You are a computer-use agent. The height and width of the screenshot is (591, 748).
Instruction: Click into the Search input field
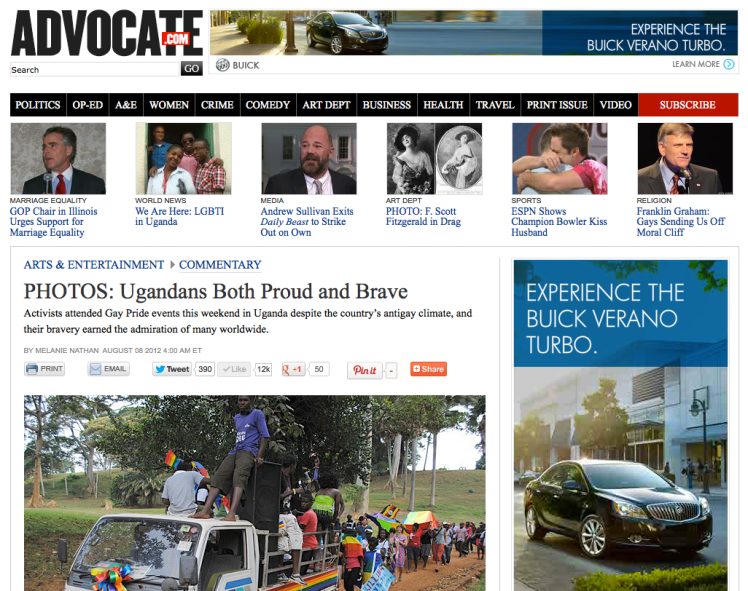tap(94, 70)
